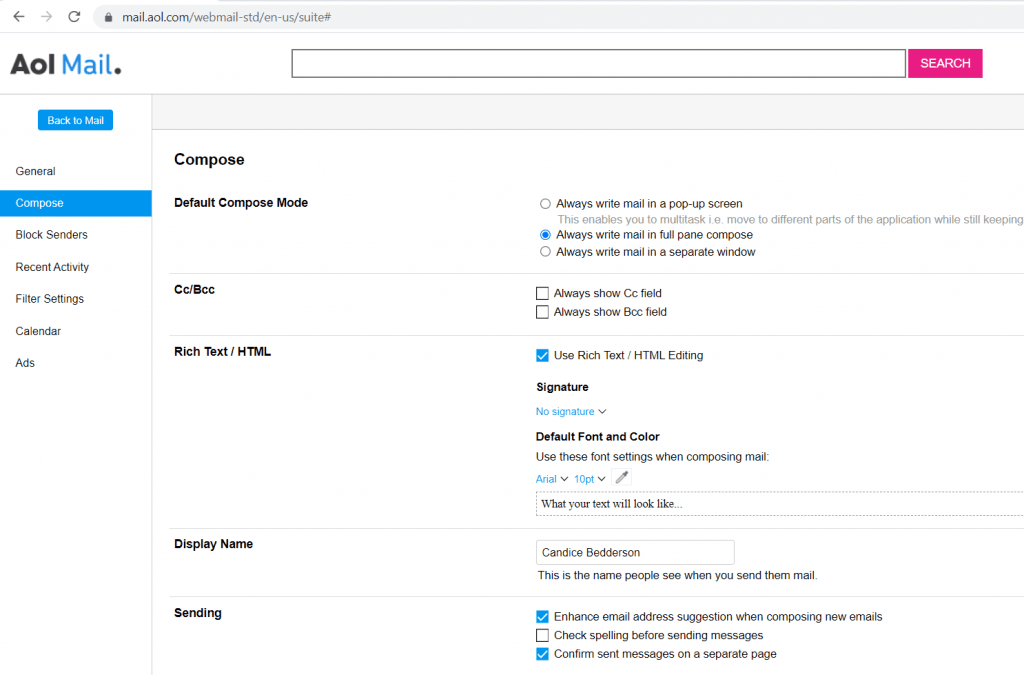Switch to the Block Senders settings section
This screenshot has width=1024, height=675.
49,234
